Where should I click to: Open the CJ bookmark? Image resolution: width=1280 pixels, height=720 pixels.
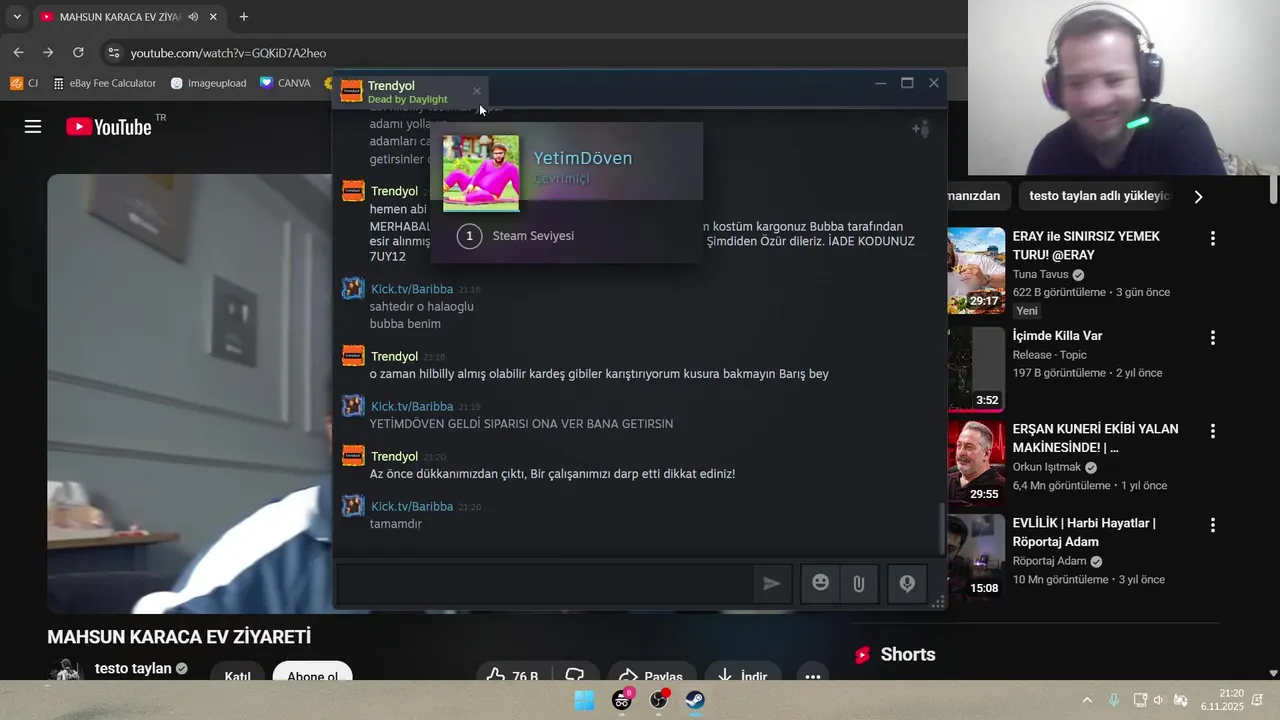coord(24,83)
